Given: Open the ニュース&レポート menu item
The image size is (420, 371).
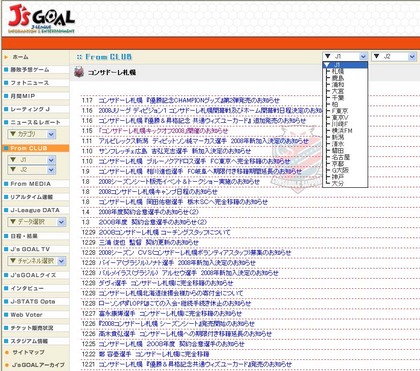Looking at the screenshot, I should point(35,122).
